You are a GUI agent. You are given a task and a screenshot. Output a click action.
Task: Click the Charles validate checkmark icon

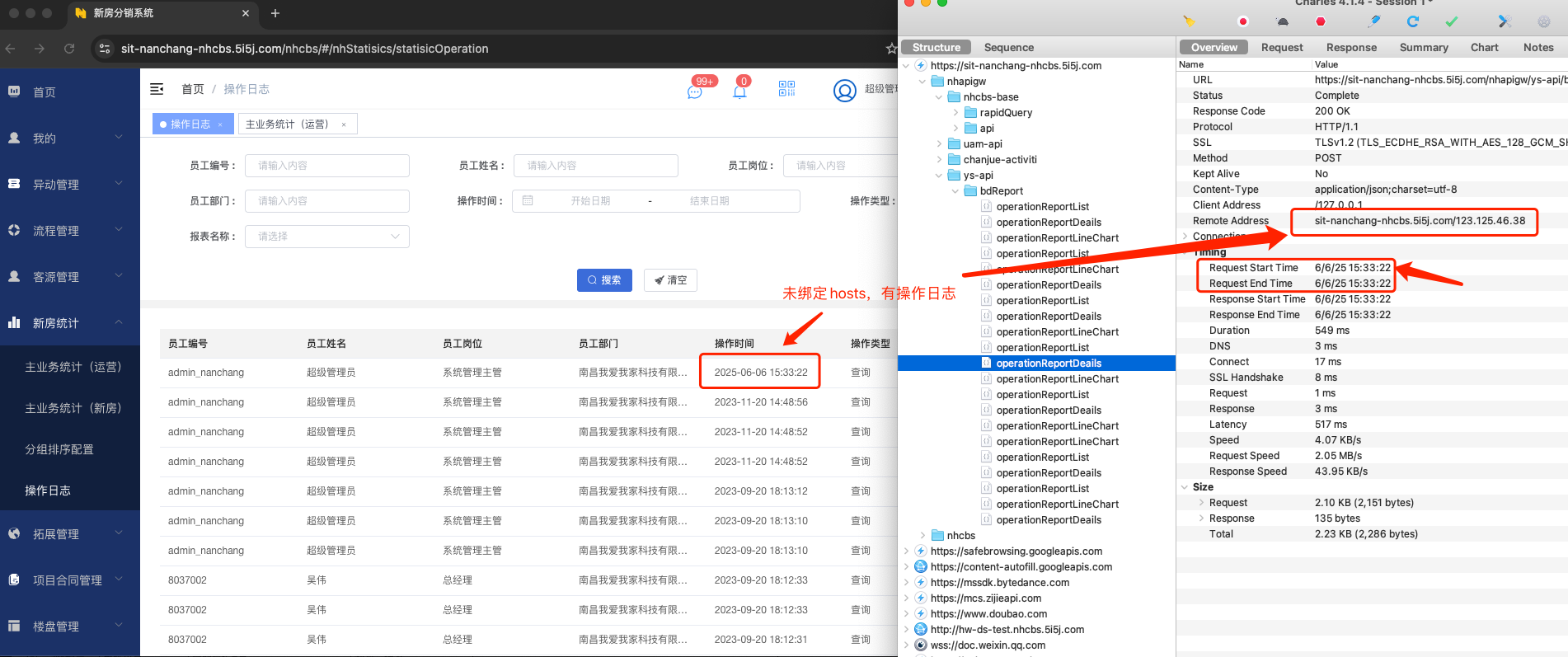click(1452, 21)
